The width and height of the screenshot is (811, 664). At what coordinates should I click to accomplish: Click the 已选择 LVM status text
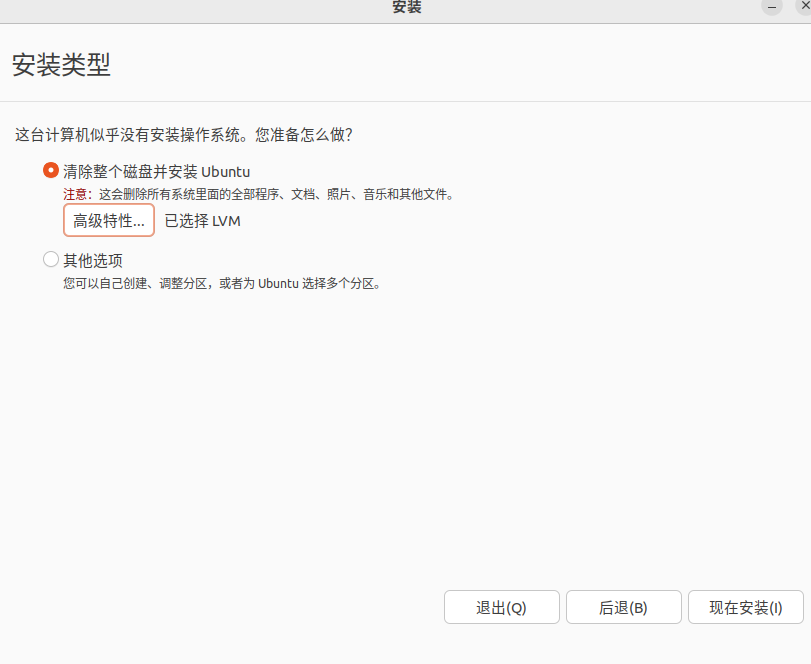click(x=203, y=221)
